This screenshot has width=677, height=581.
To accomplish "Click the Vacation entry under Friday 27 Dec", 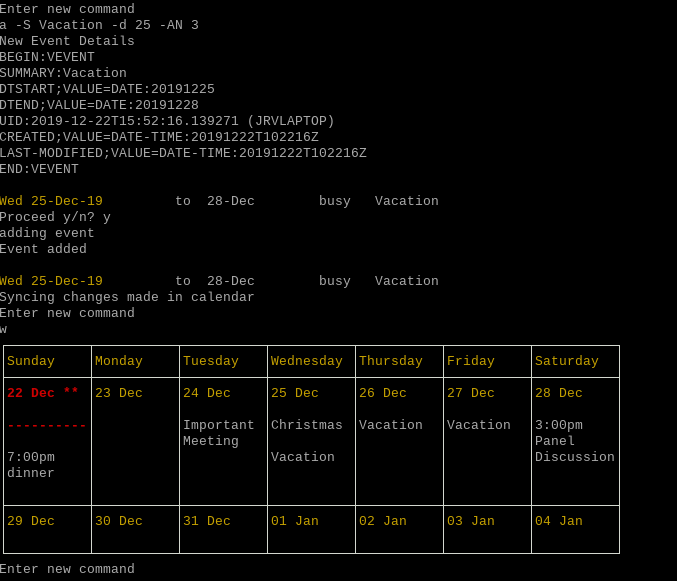I will pos(478,425).
